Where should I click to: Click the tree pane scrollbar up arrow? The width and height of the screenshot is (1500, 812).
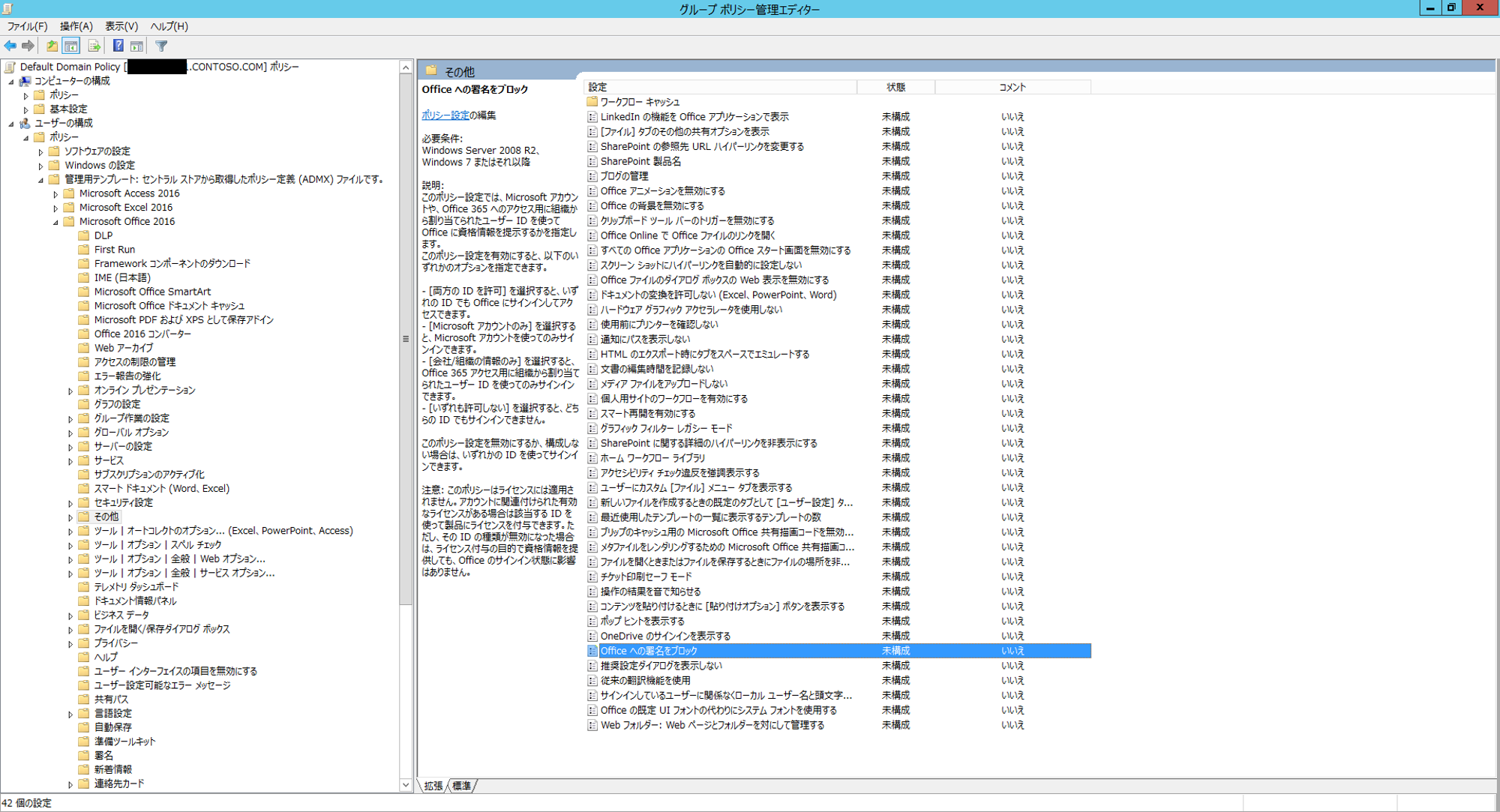[406, 67]
